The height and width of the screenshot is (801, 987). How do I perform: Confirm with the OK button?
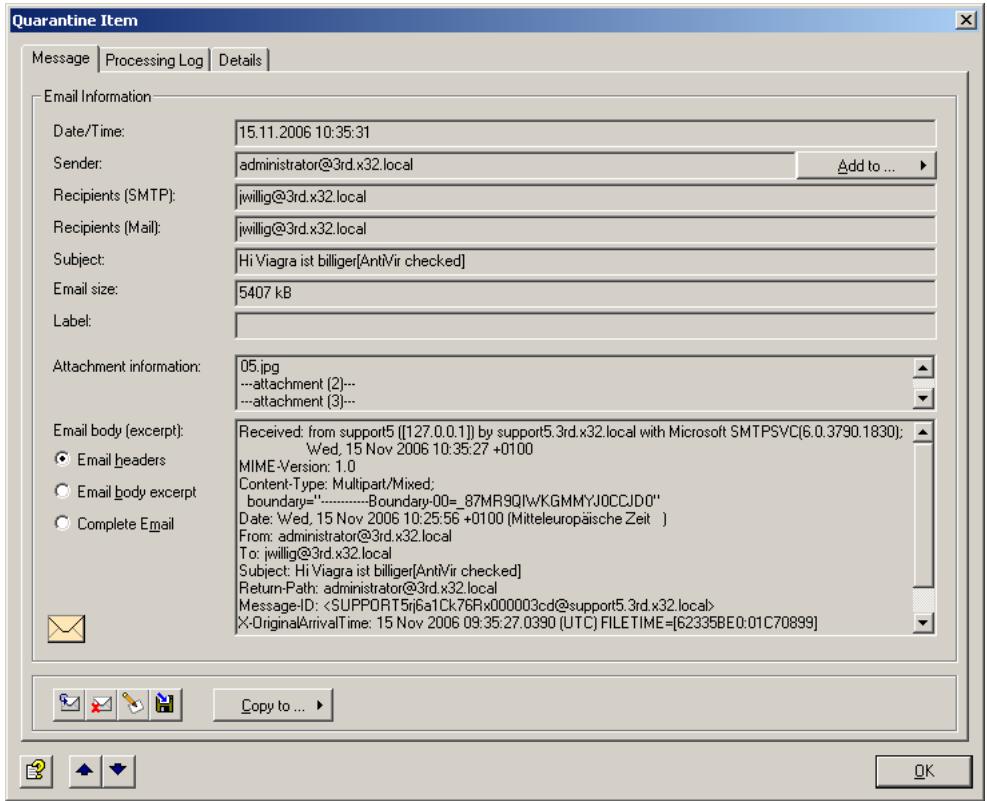click(923, 771)
